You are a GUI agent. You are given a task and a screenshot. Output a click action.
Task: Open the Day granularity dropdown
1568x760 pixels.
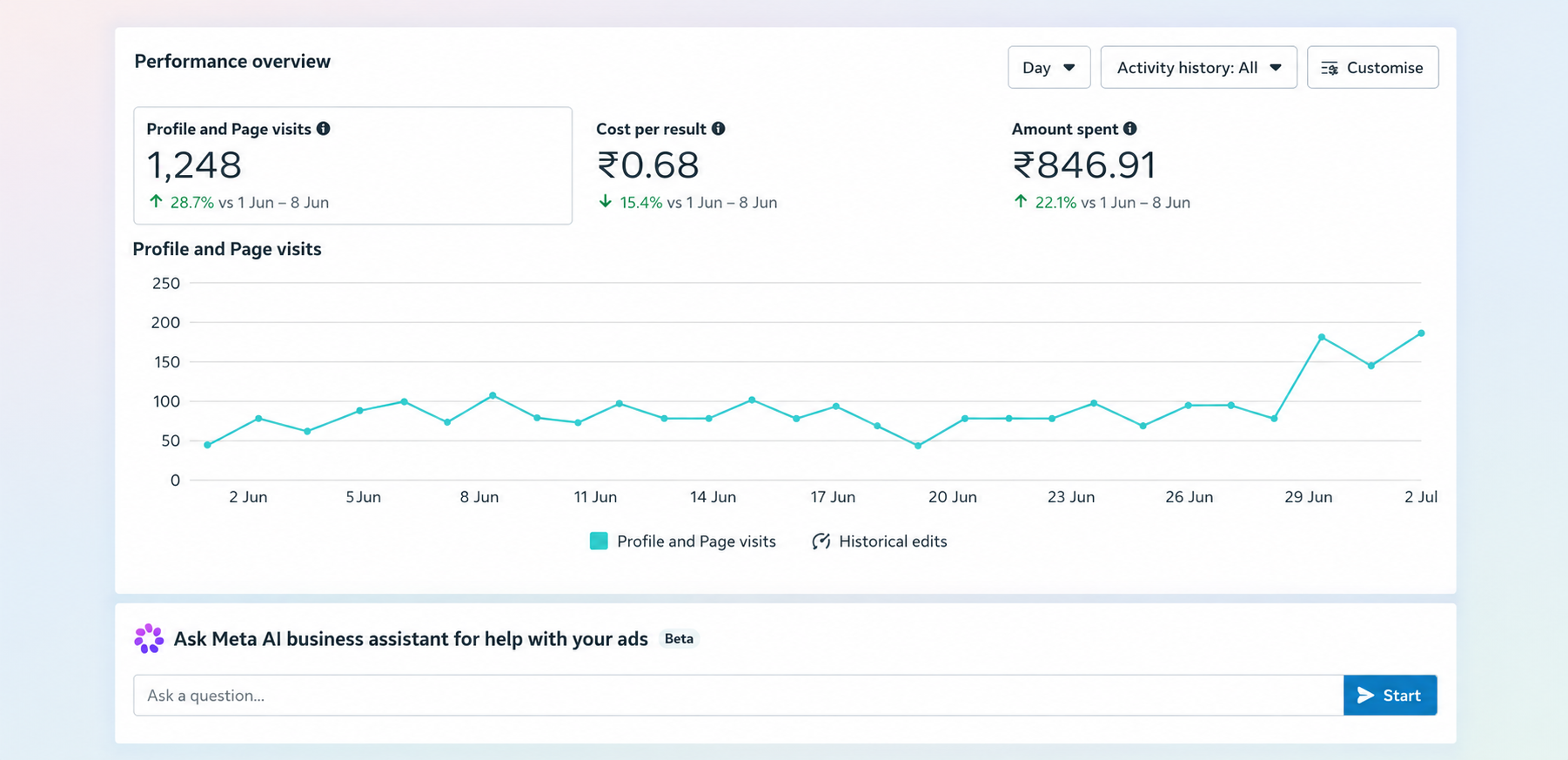(1049, 67)
